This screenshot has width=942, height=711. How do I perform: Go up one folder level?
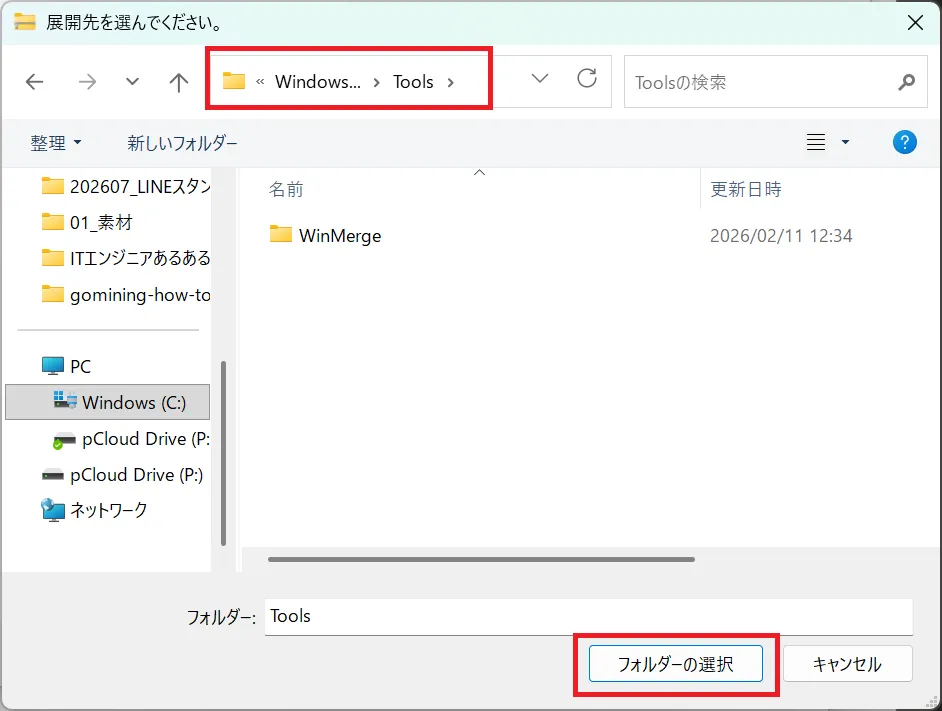(x=178, y=82)
